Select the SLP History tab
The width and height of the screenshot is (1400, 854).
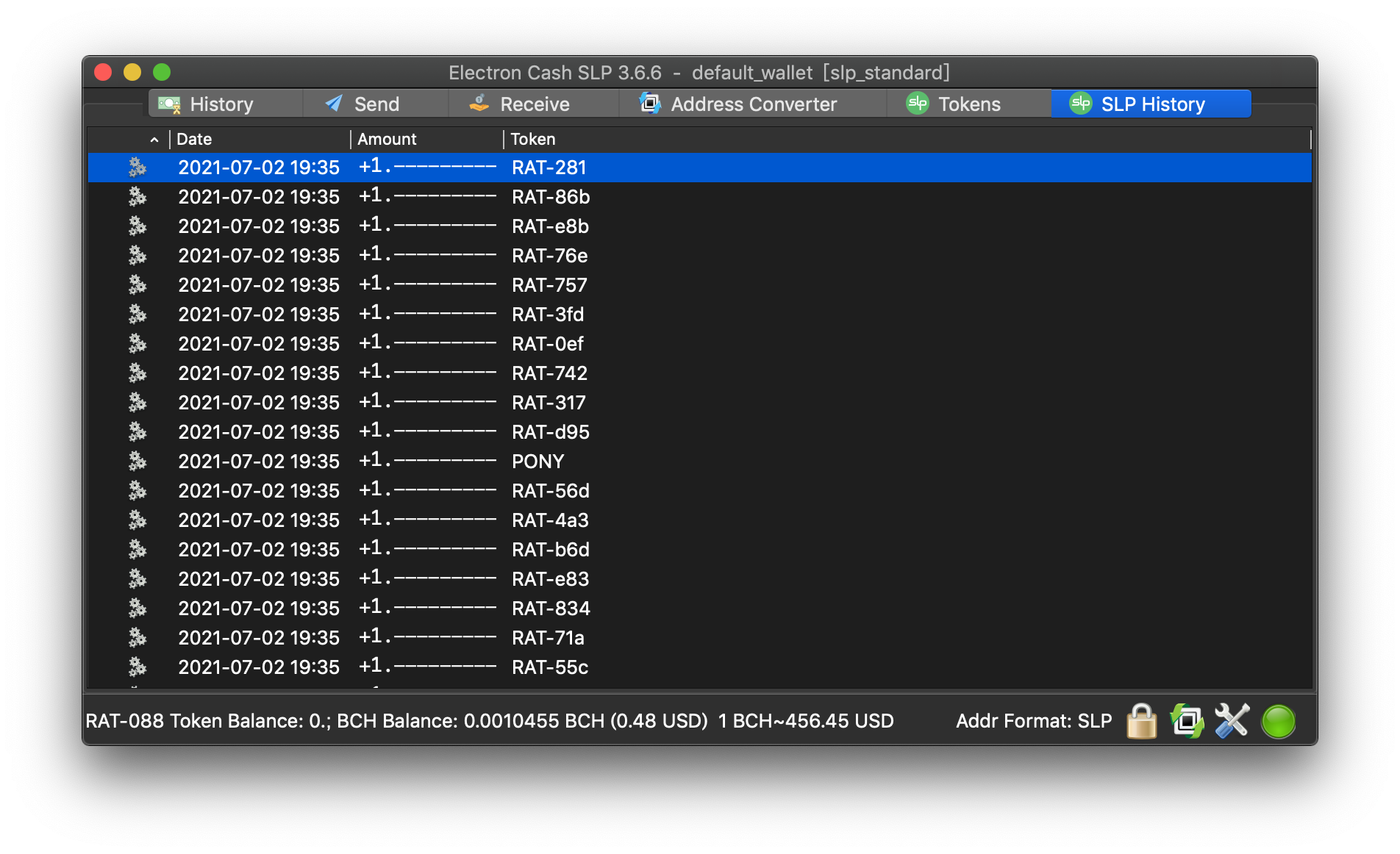pyautogui.click(x=1151, y=104)
